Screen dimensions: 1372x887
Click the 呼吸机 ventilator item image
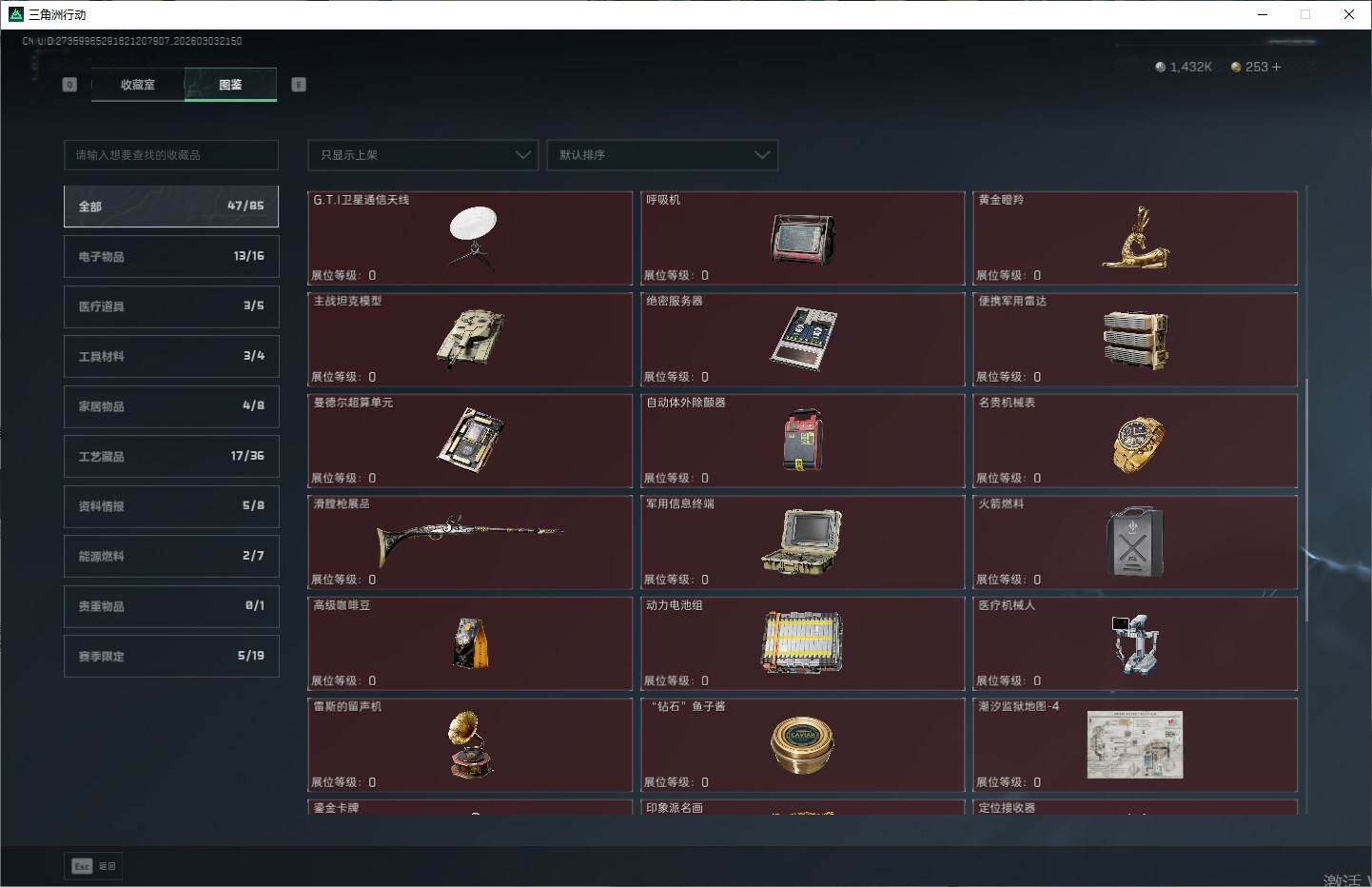803,239
